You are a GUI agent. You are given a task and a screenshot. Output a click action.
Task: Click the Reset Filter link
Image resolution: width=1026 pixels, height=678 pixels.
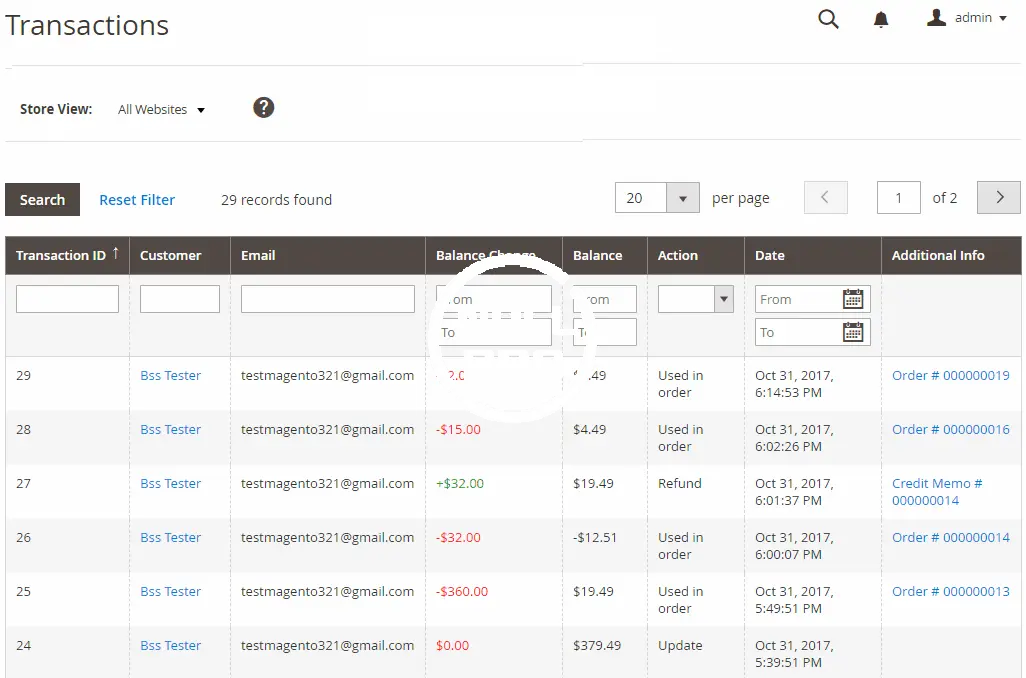[137, 200]
